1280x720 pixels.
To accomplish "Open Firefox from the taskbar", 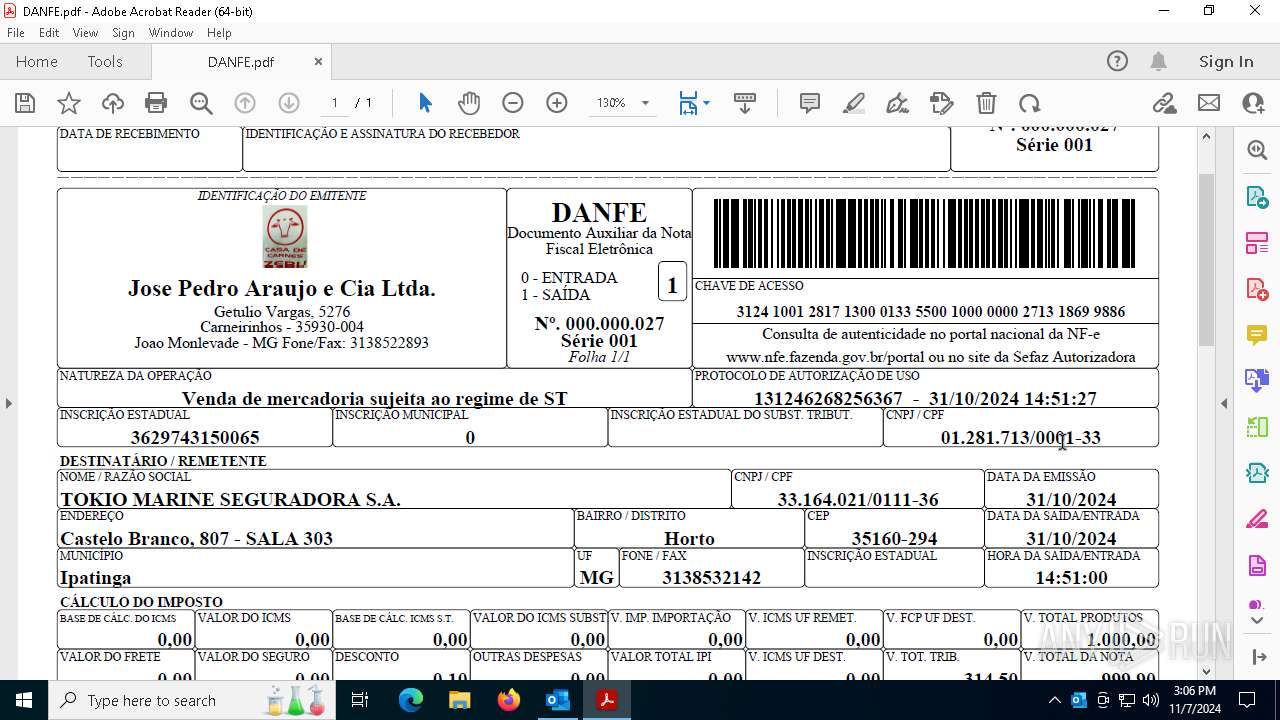I will [509, 700].
